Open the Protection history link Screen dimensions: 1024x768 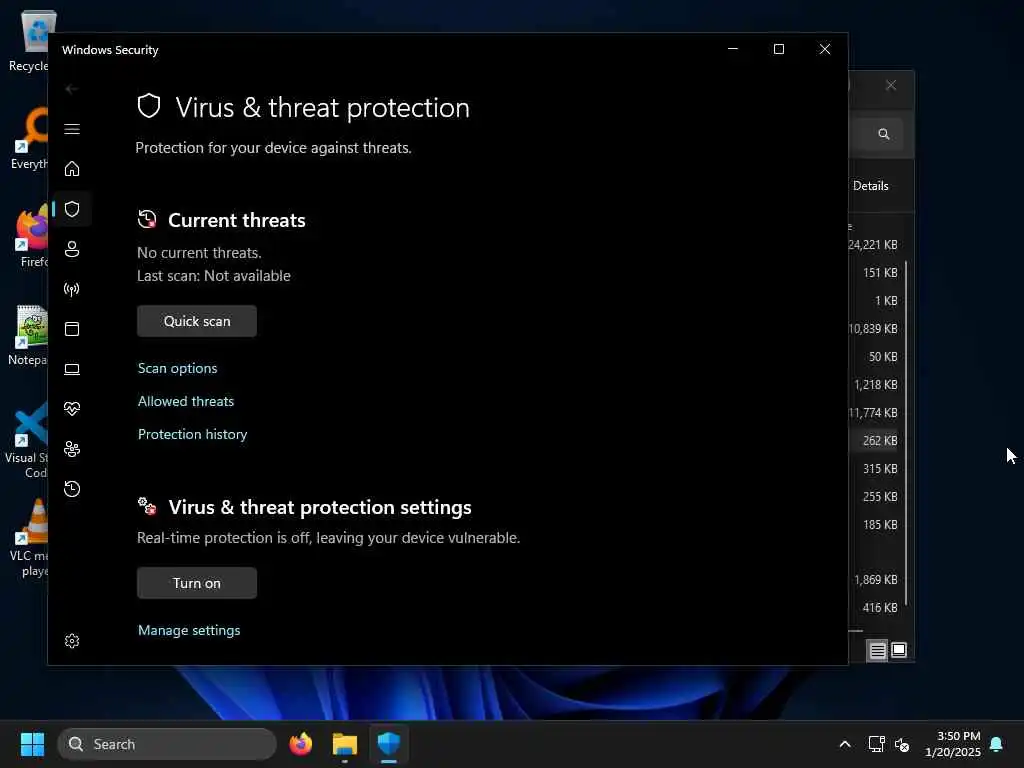(x=193, y=434)
